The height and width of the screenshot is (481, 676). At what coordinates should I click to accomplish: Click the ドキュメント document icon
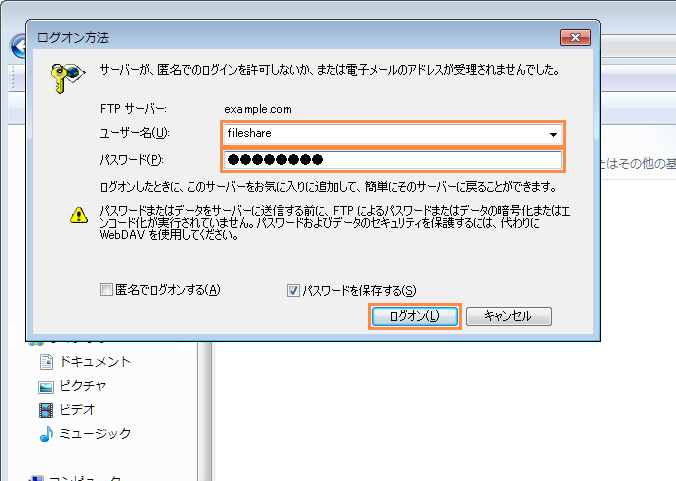(46, 362)
